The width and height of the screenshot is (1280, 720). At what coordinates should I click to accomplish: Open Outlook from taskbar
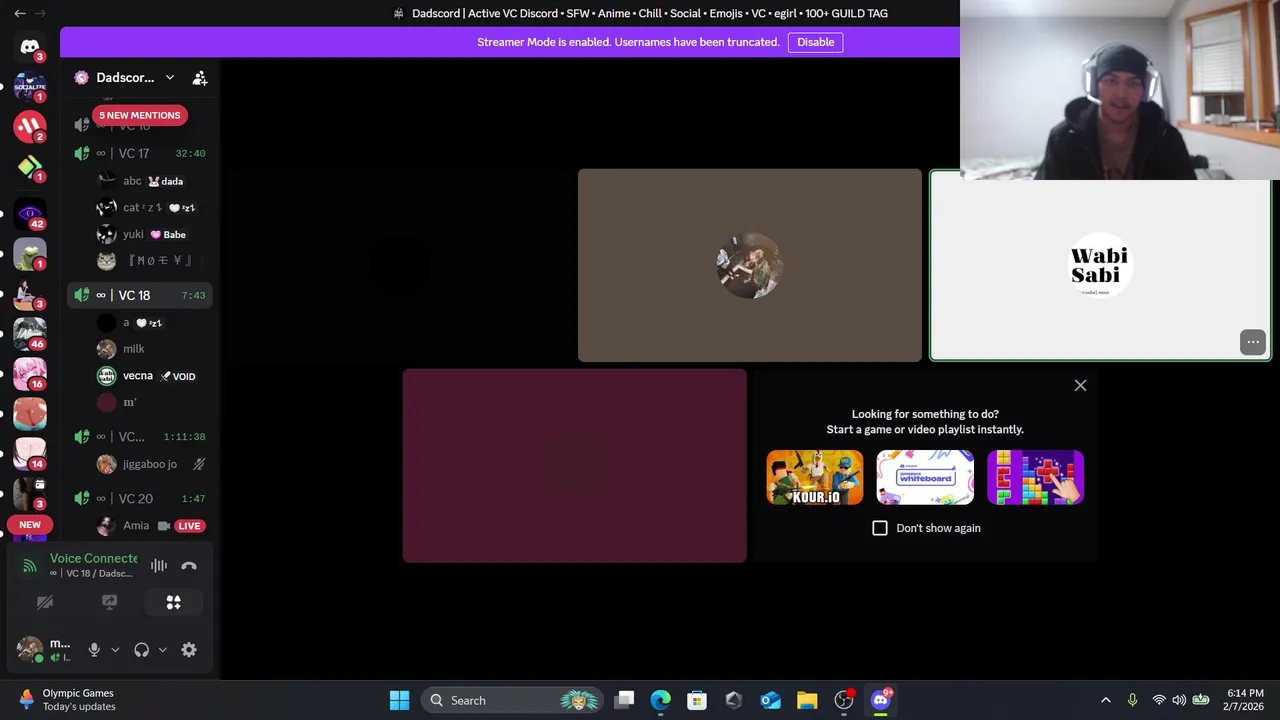(770, 700)
